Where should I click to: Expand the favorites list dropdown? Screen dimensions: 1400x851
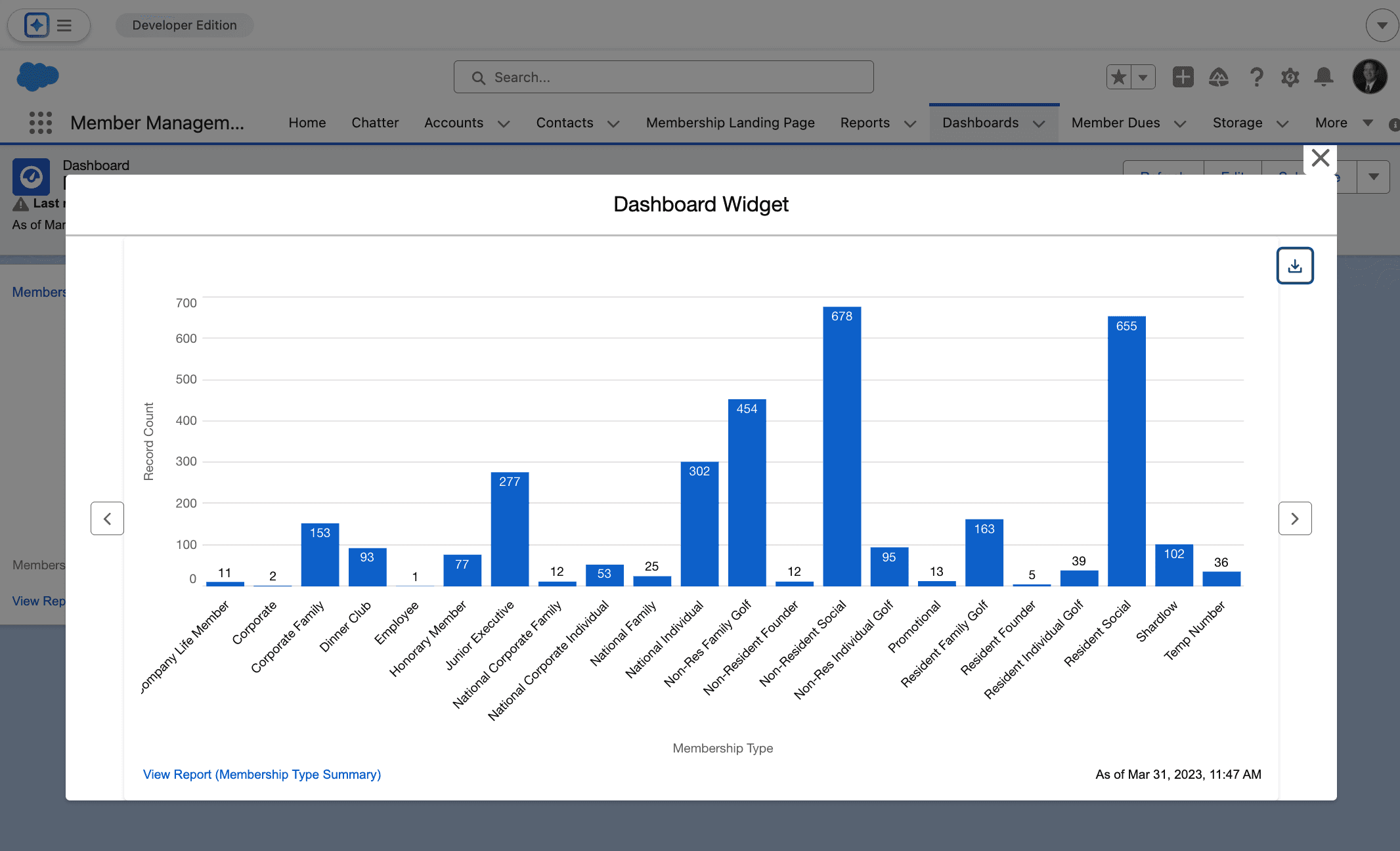(x=1143, y=77)
